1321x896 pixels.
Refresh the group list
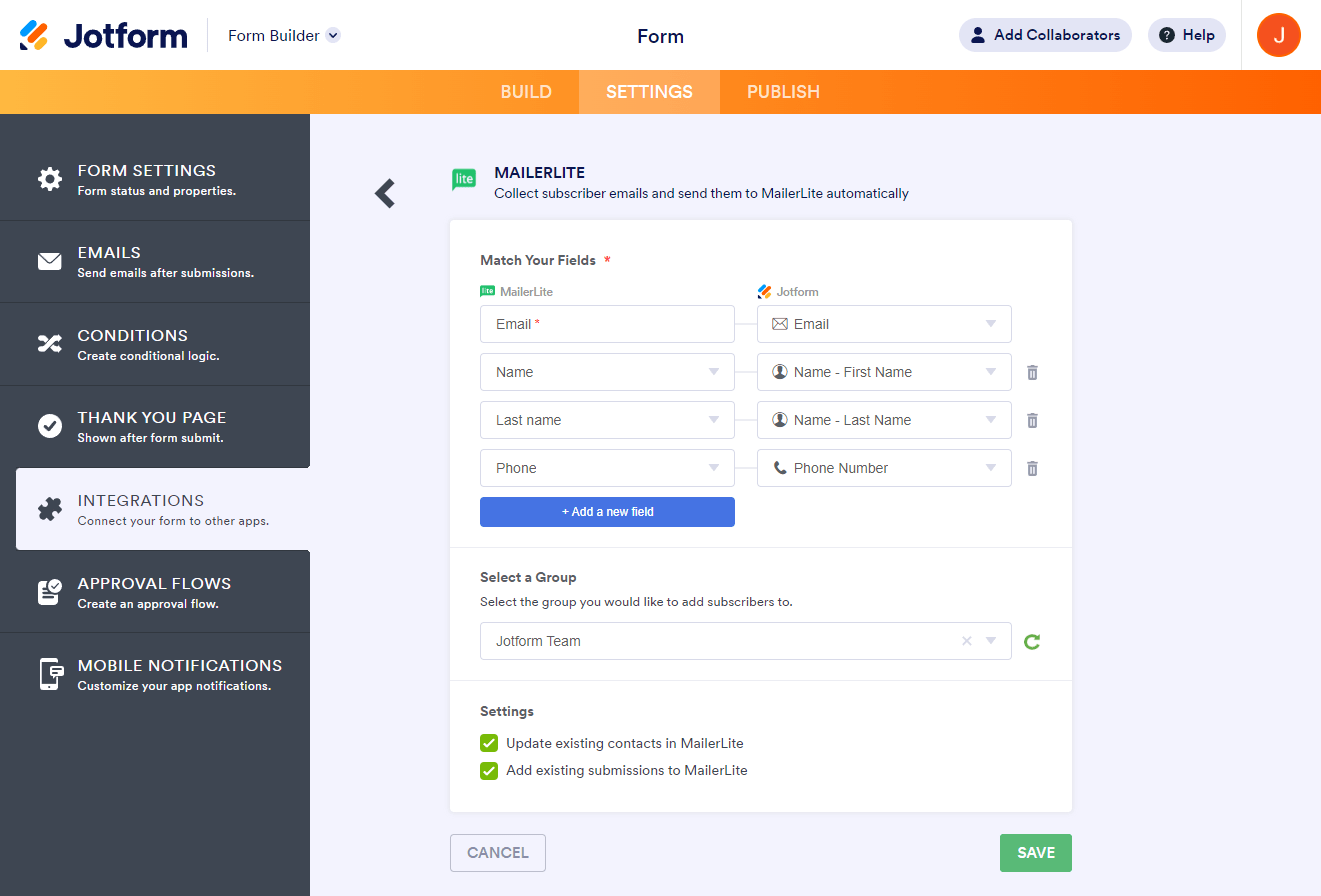pos(1032,642)
